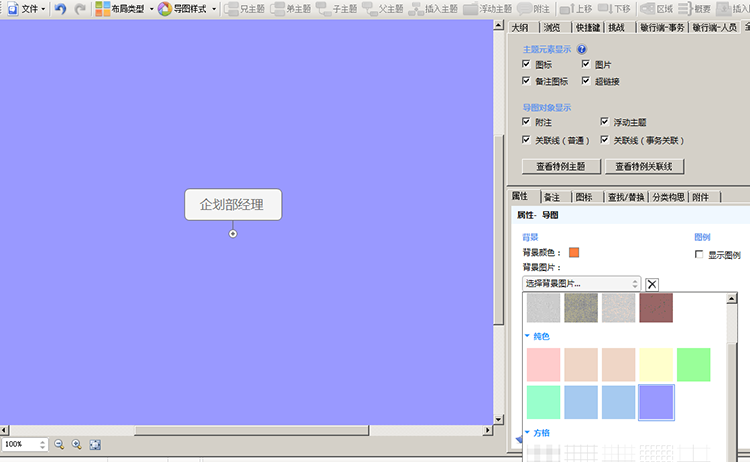
Task: Click the redo arrow icon
Action: [x=80, y=8]
